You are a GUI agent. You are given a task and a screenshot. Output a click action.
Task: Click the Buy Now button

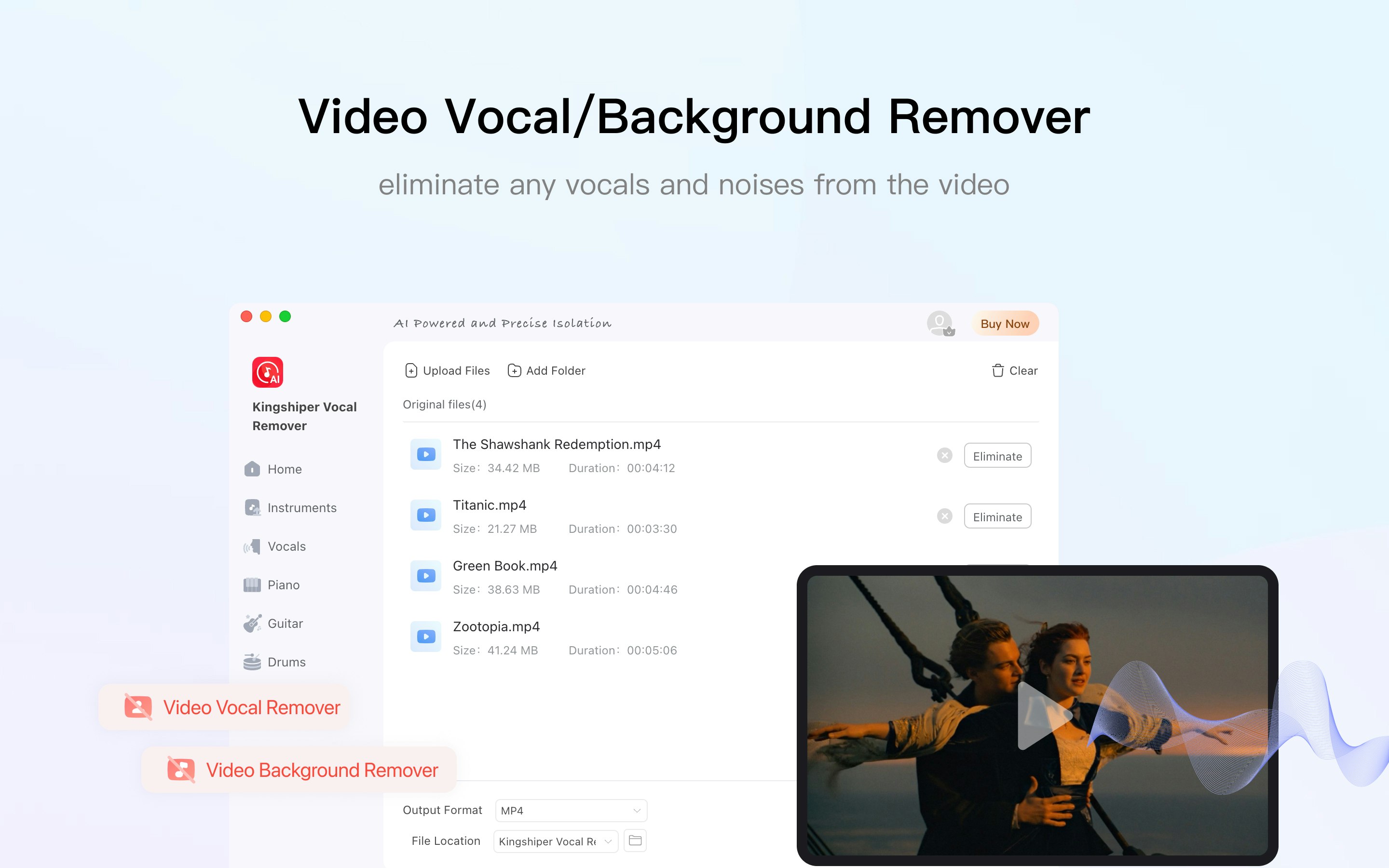coord(1005,323)
